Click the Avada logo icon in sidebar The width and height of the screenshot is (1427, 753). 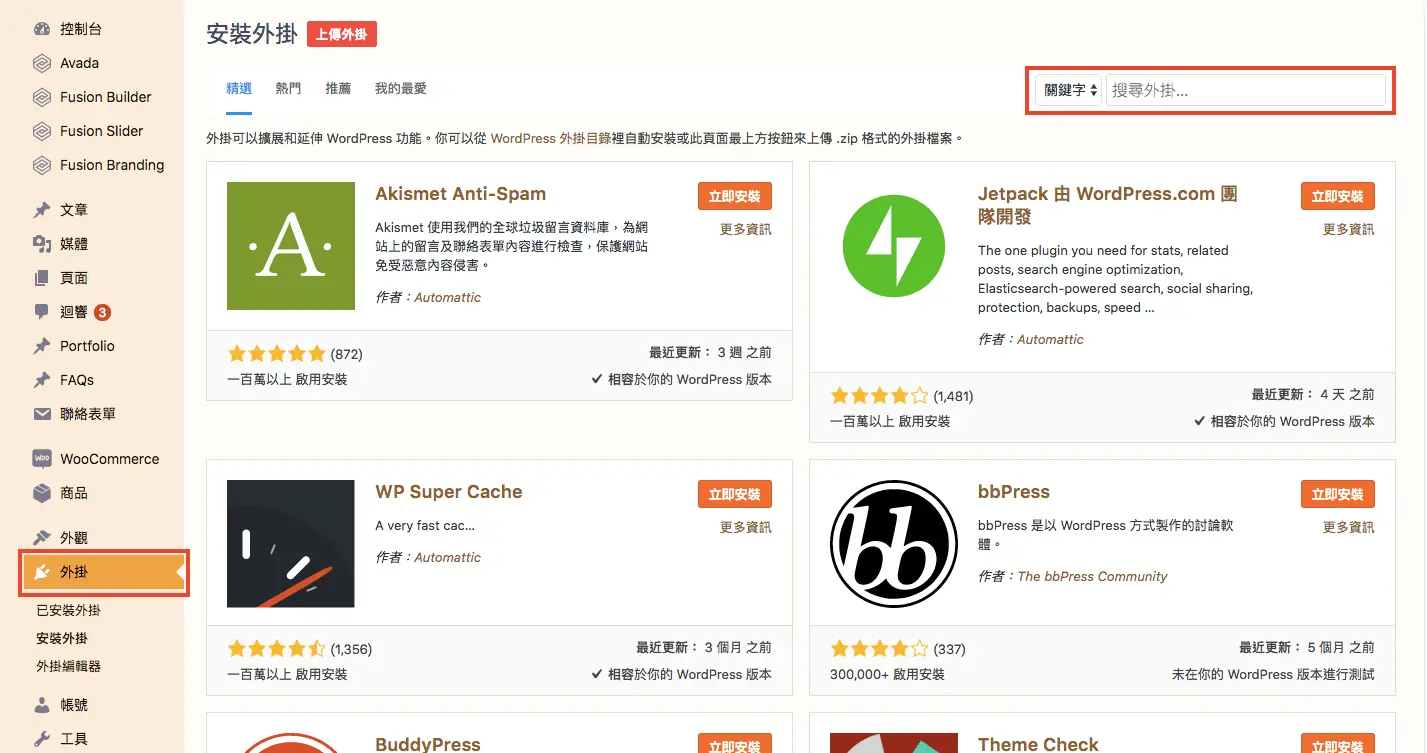pyautogui.click(x=42, y=63)
